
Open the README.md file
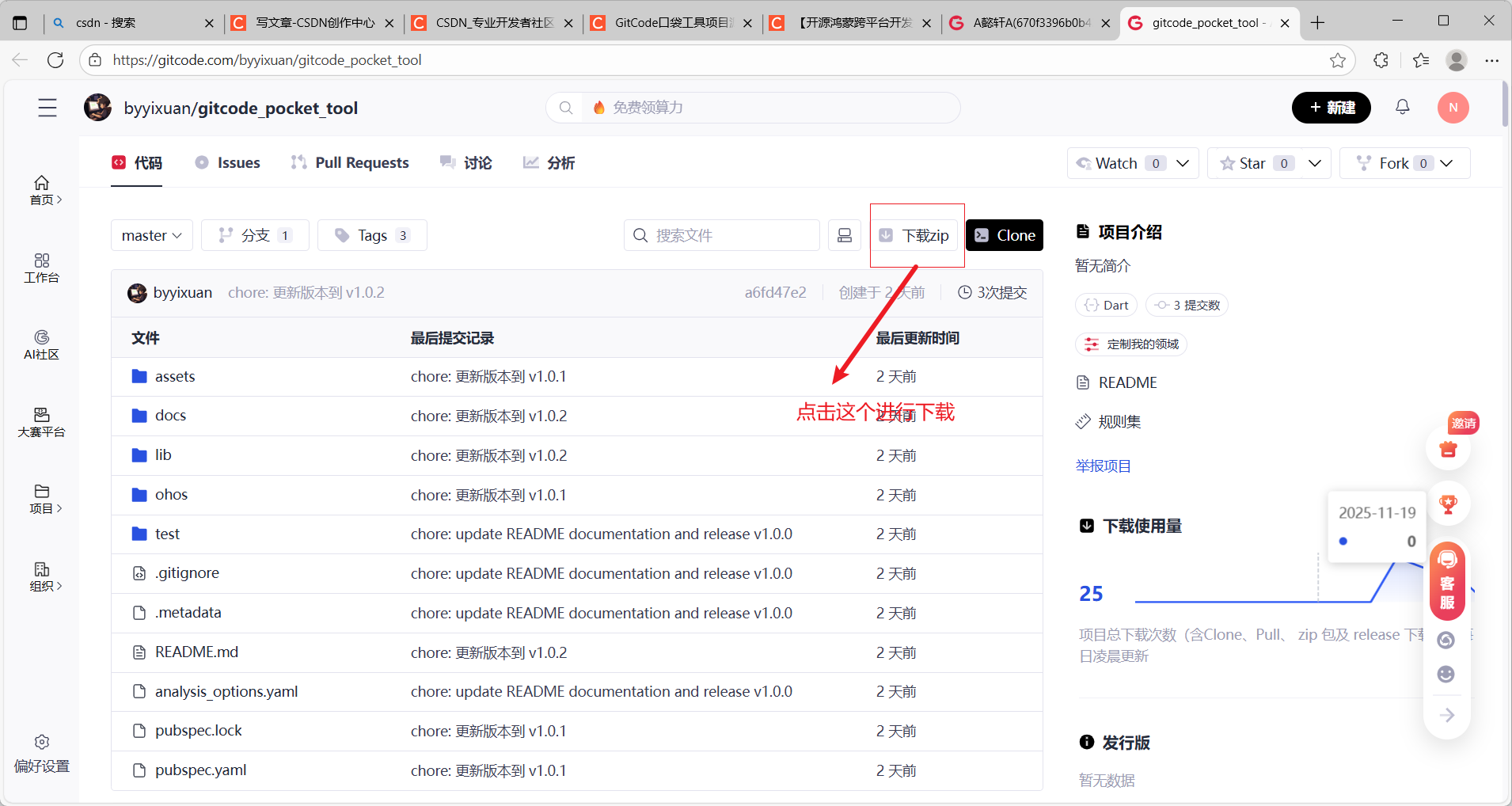click(196, 652)
